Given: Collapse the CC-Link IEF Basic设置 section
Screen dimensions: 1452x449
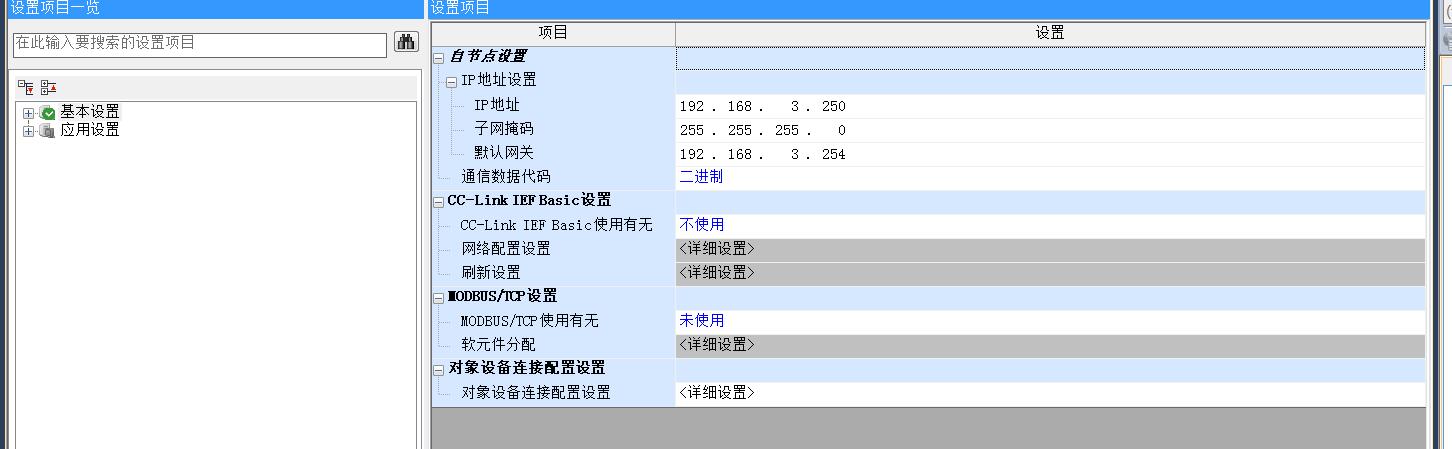Looking at the screenshot, I should [x=438, y=201].
